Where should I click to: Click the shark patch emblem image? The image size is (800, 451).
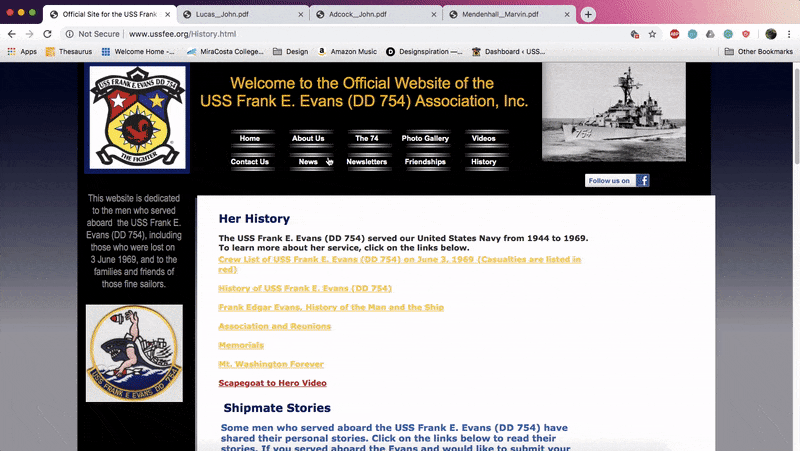tap(134, 353)
